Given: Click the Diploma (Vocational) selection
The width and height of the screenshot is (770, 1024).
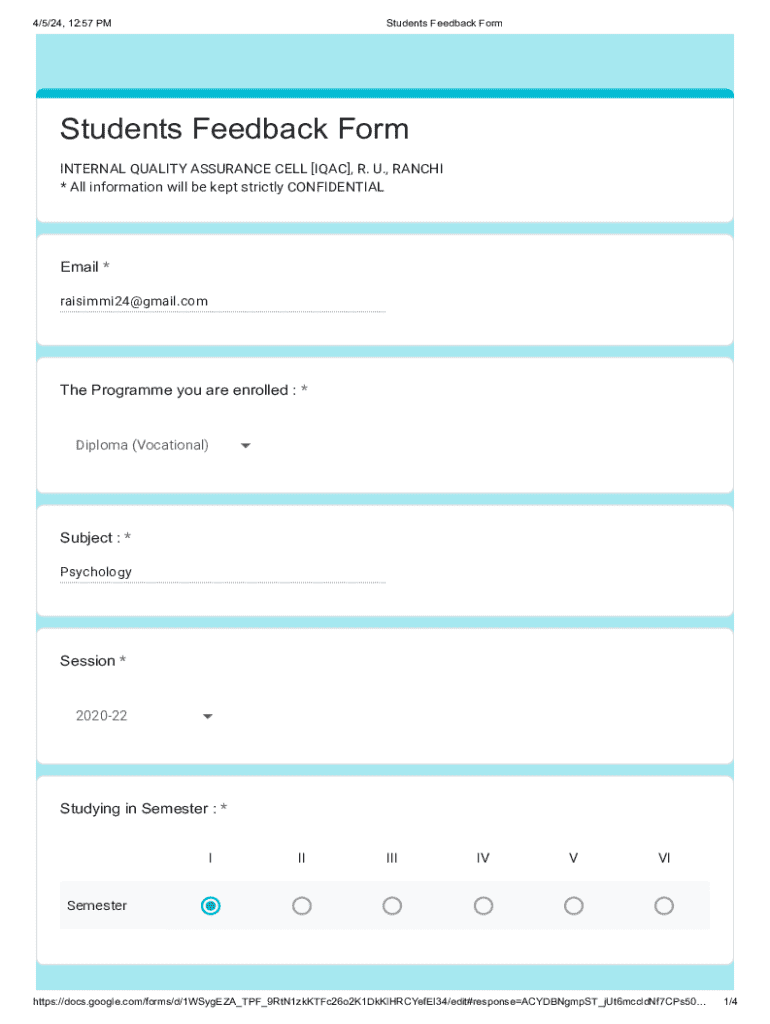Looking at the screenshot, I should 142,445.
